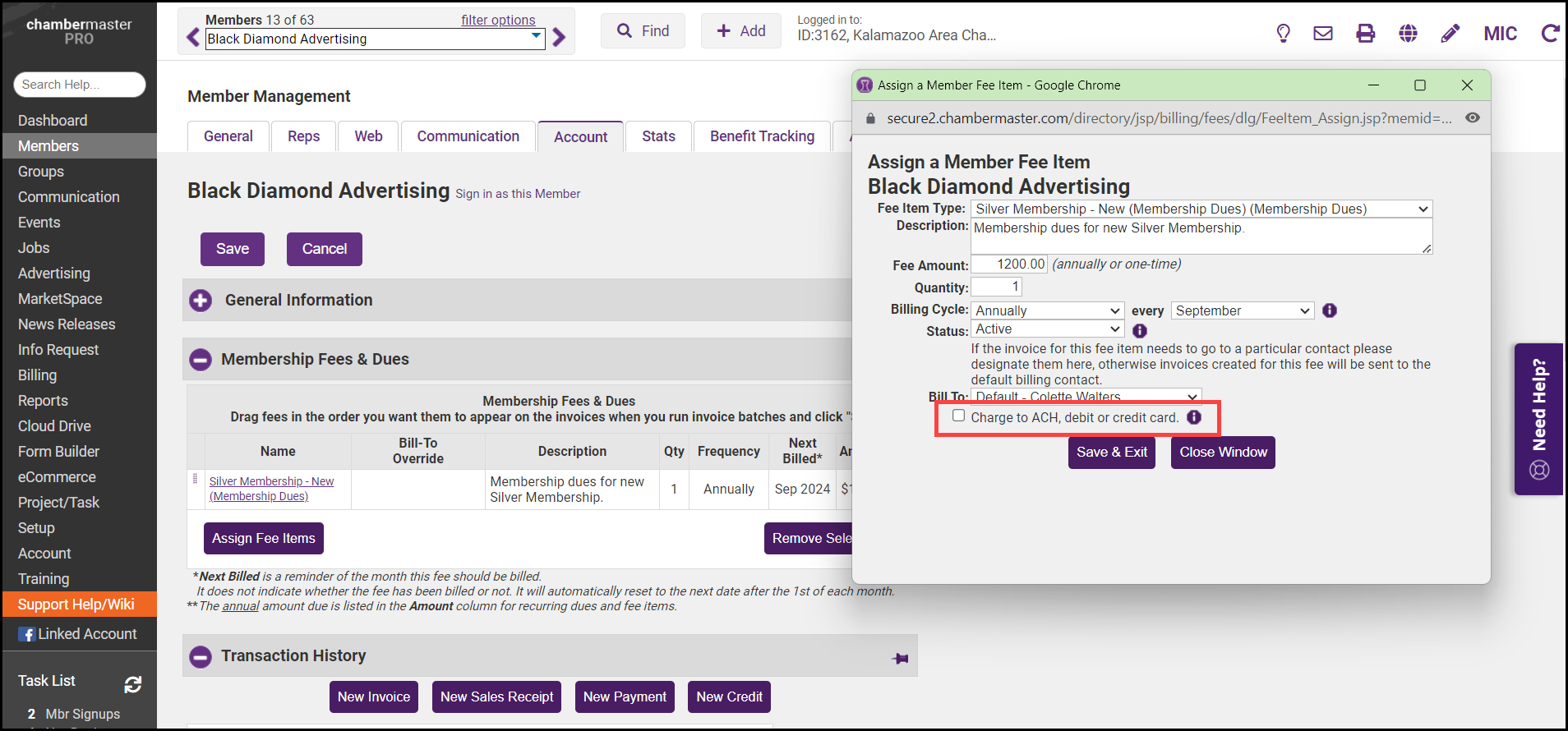Enable Charge to ACH, debit or credit card

coord(958,416)
